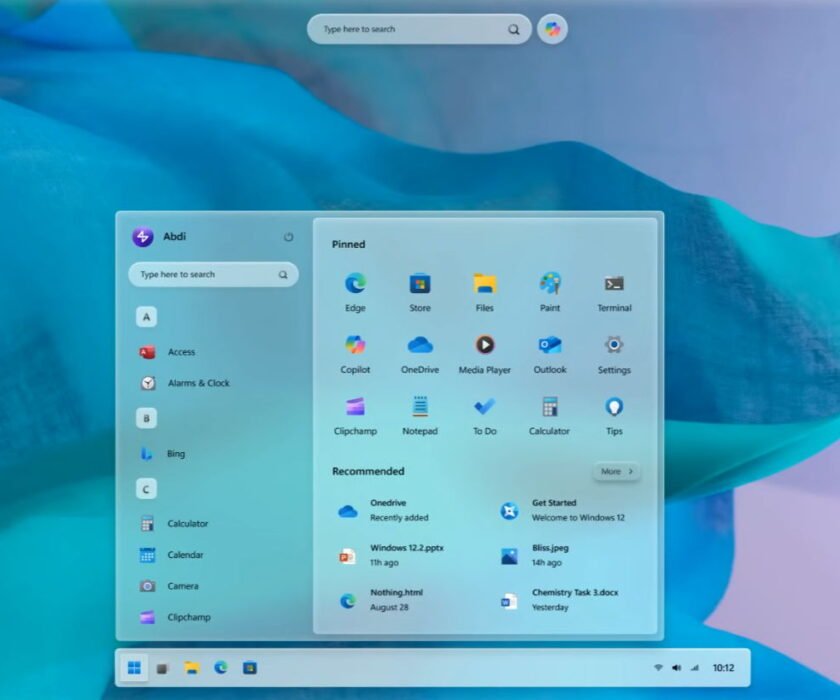Launch Edge from the taskbar
The height and width of the screenshot is (700, 840).
tap(221, 667)
